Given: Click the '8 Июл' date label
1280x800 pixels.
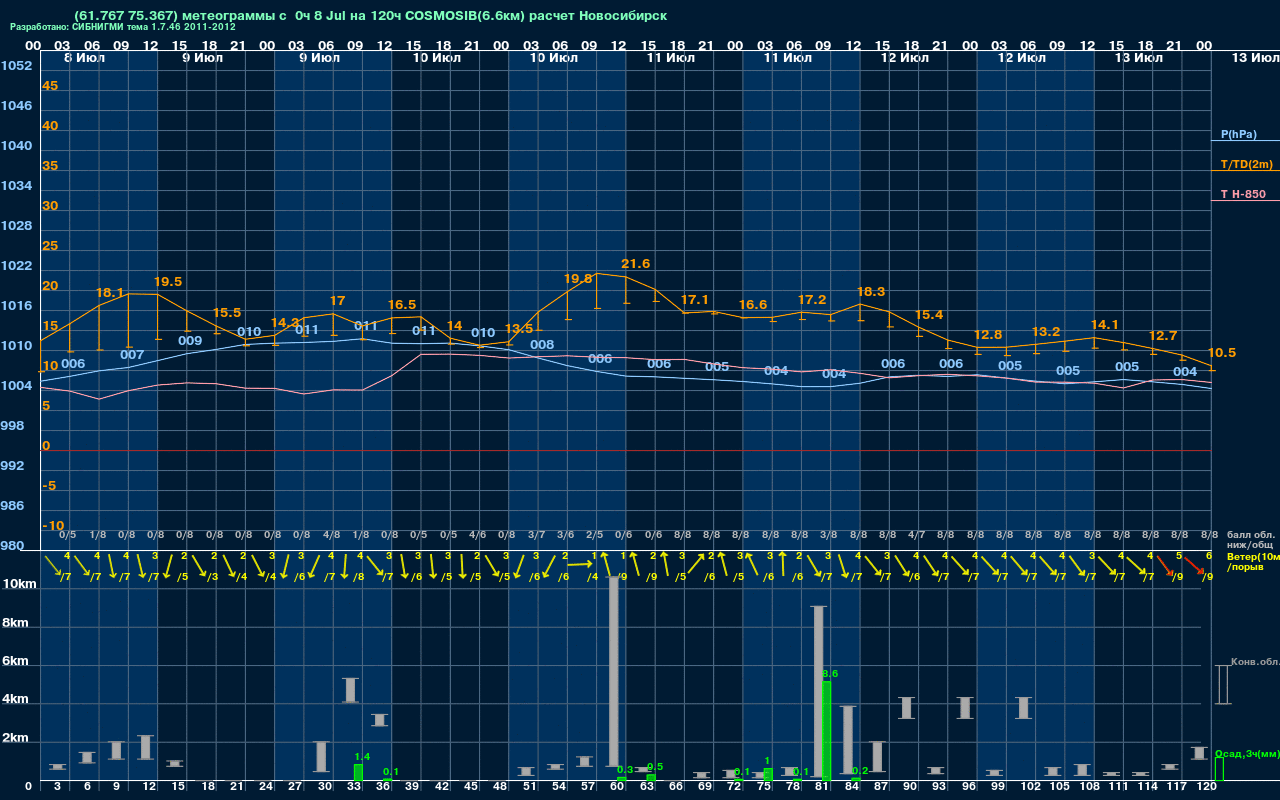Looking at the screenshot, I should (82, 58).
